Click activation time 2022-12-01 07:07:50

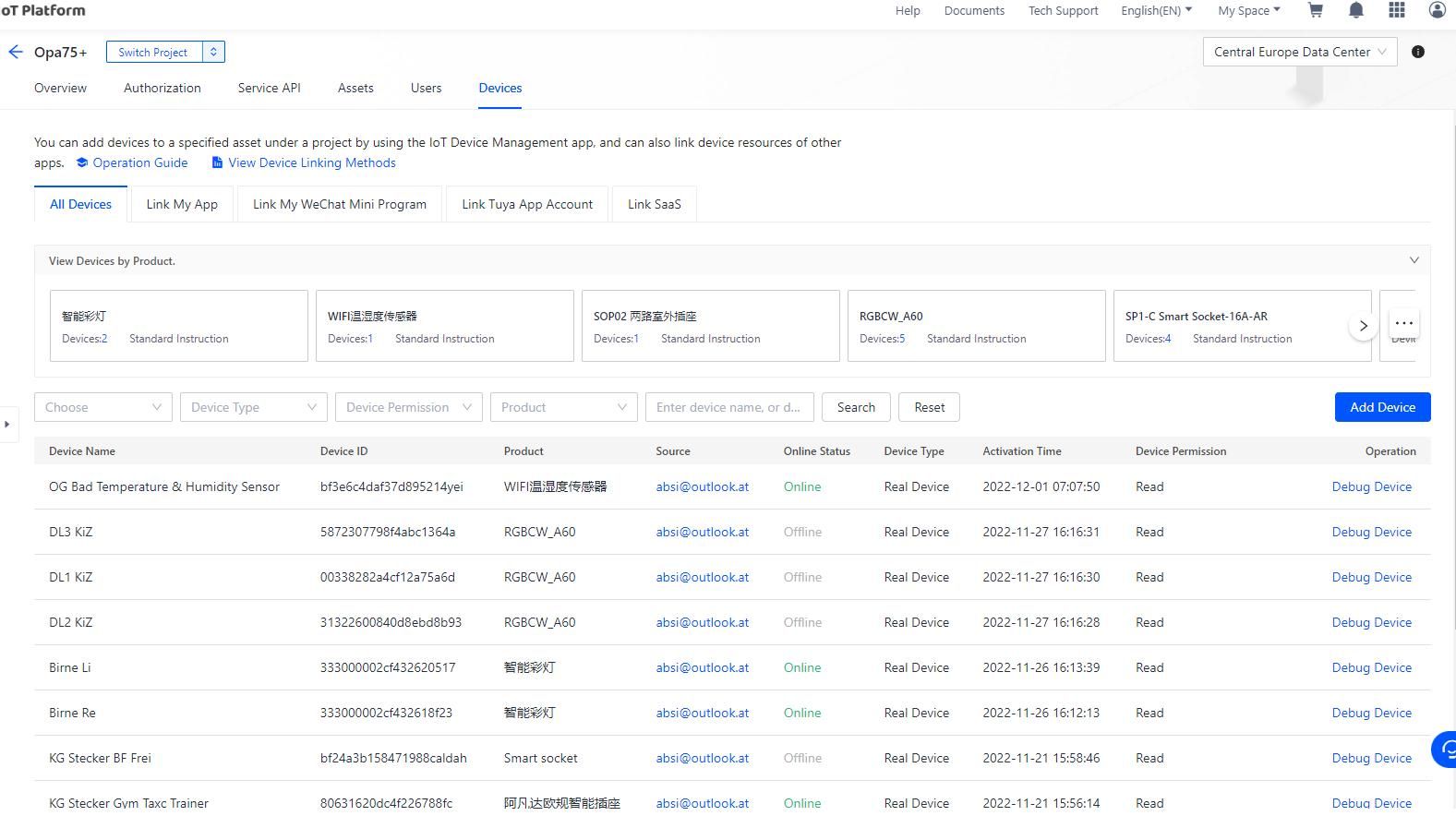1041,486
